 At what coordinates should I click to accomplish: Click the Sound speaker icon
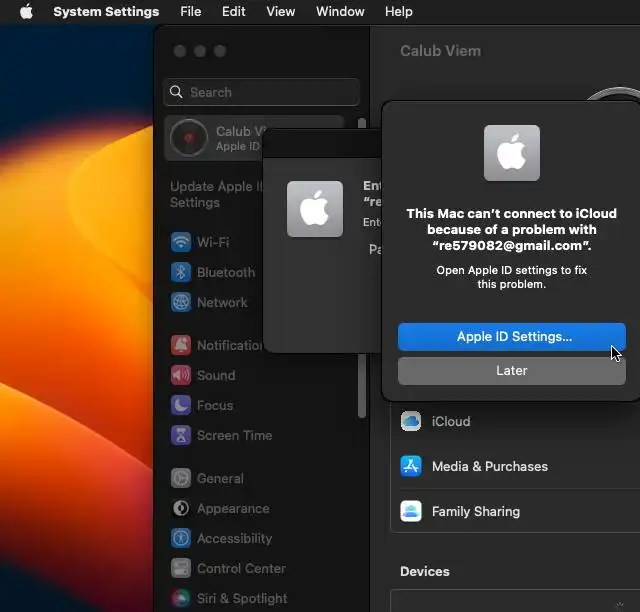[181, 375]
